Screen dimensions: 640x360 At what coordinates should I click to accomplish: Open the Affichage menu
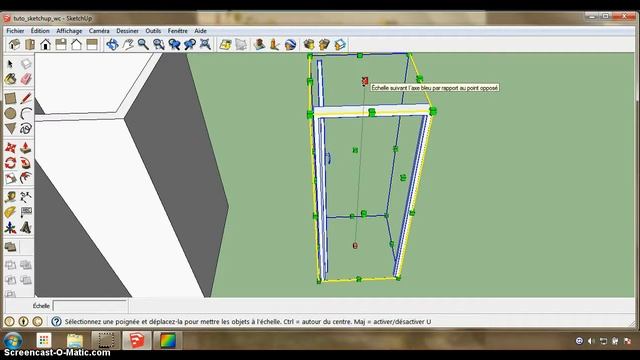coord(69,31)
